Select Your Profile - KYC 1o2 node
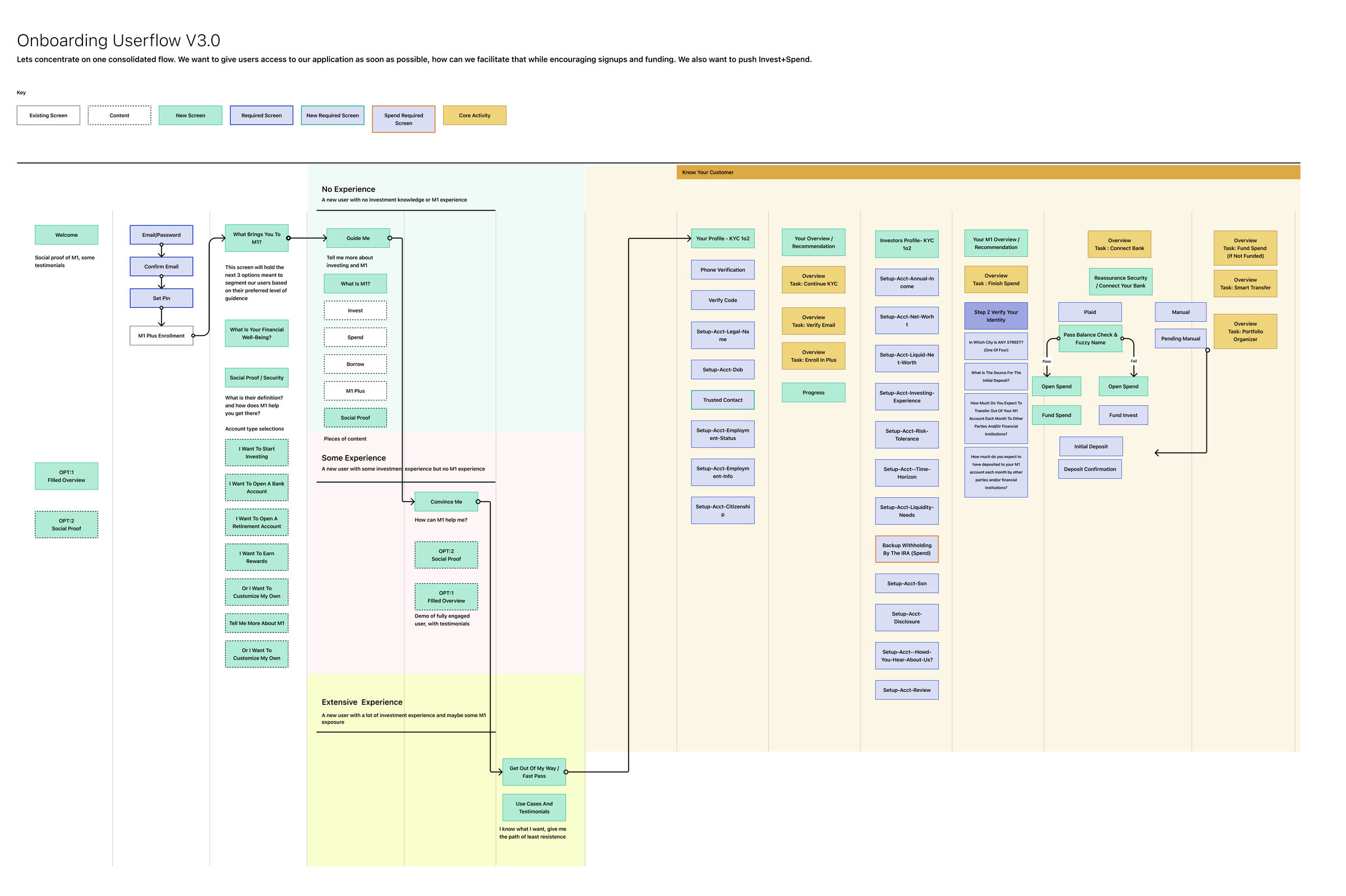 click(722, 238)
